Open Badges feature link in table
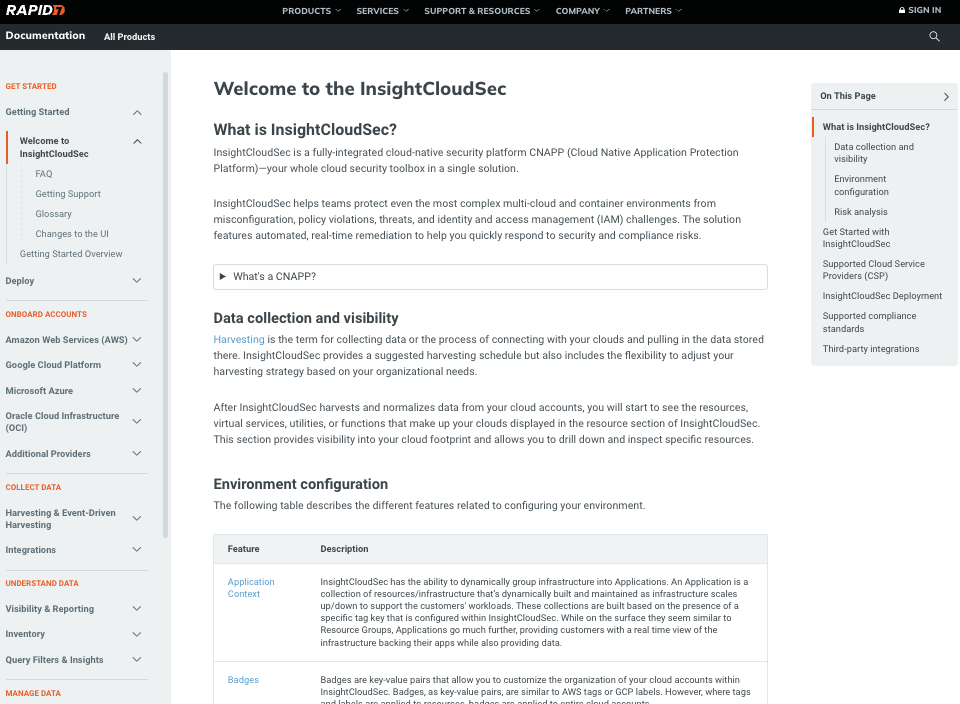 243,680
